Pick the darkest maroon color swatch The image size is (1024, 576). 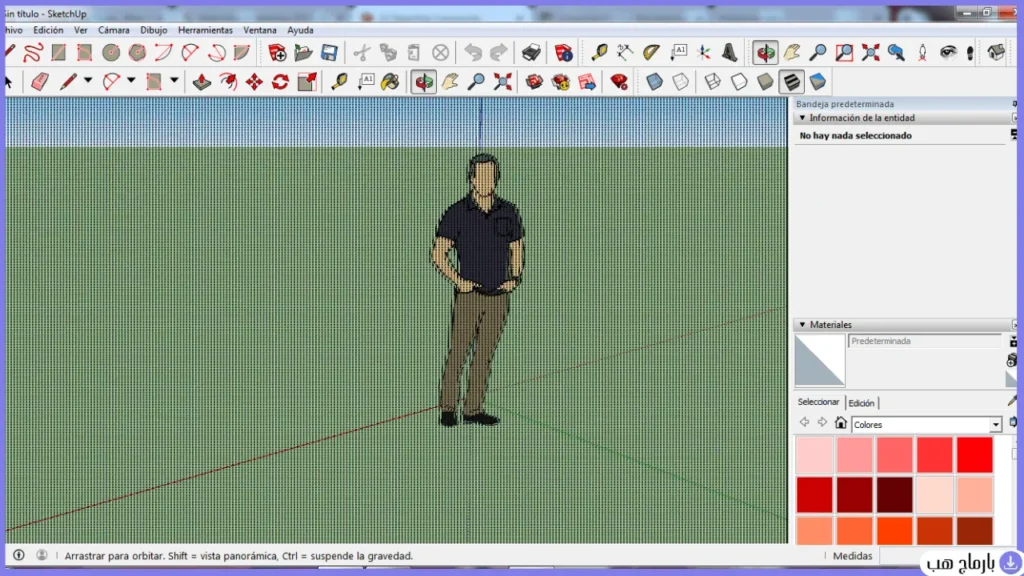[x=895, y=494]
